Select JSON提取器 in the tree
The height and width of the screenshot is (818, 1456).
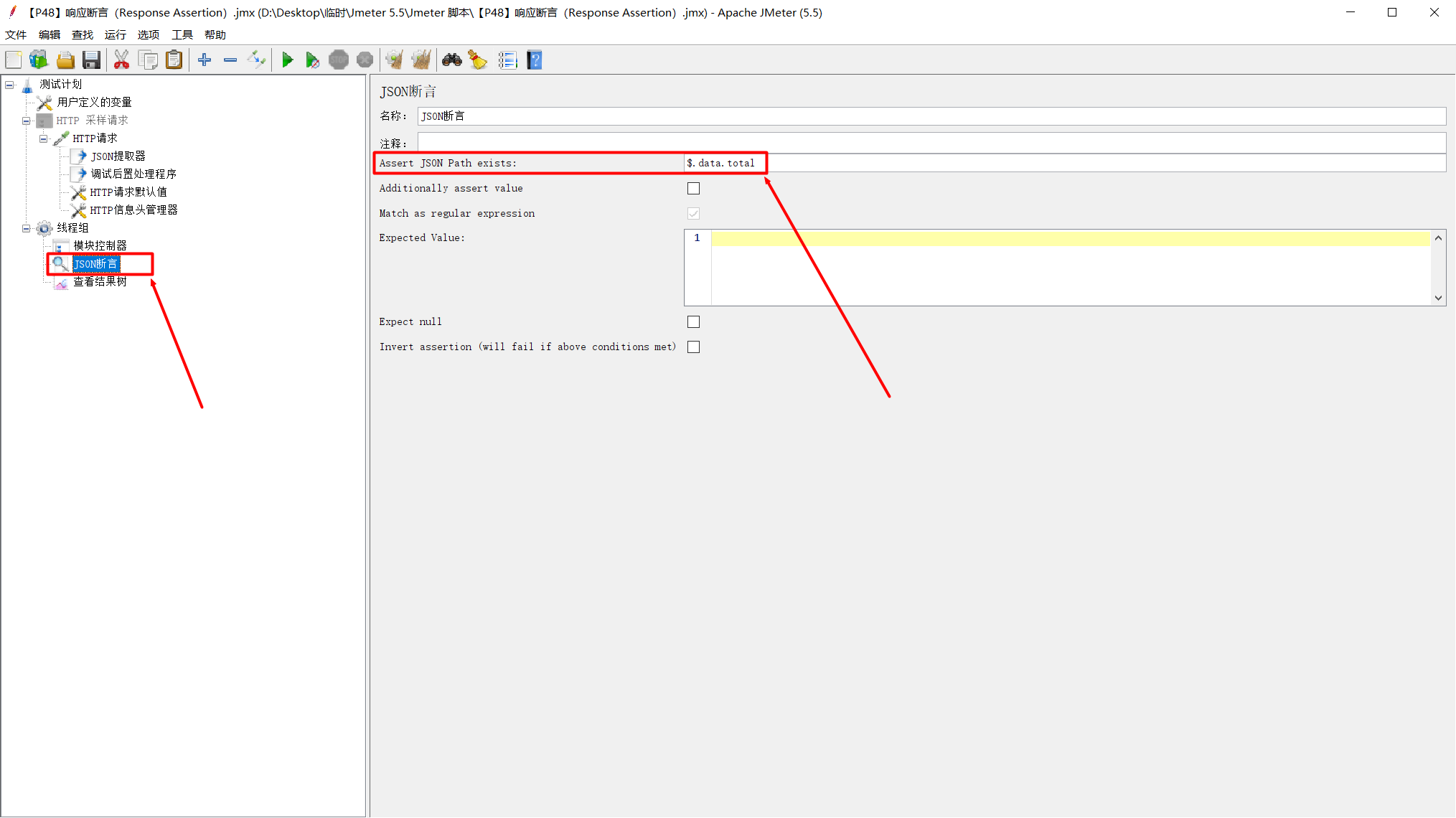coord(118,156)
